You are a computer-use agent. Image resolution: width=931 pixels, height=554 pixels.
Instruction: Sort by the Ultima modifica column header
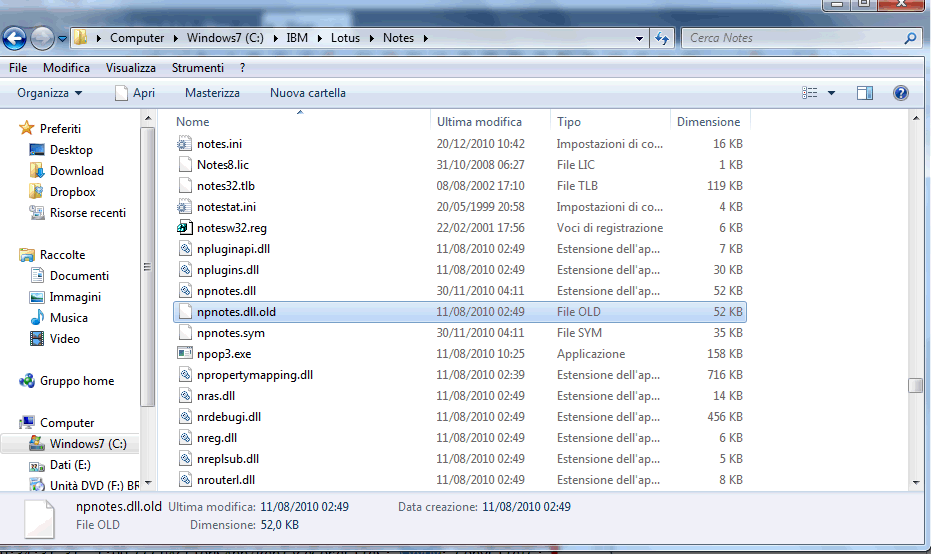(x=479, y=122)
